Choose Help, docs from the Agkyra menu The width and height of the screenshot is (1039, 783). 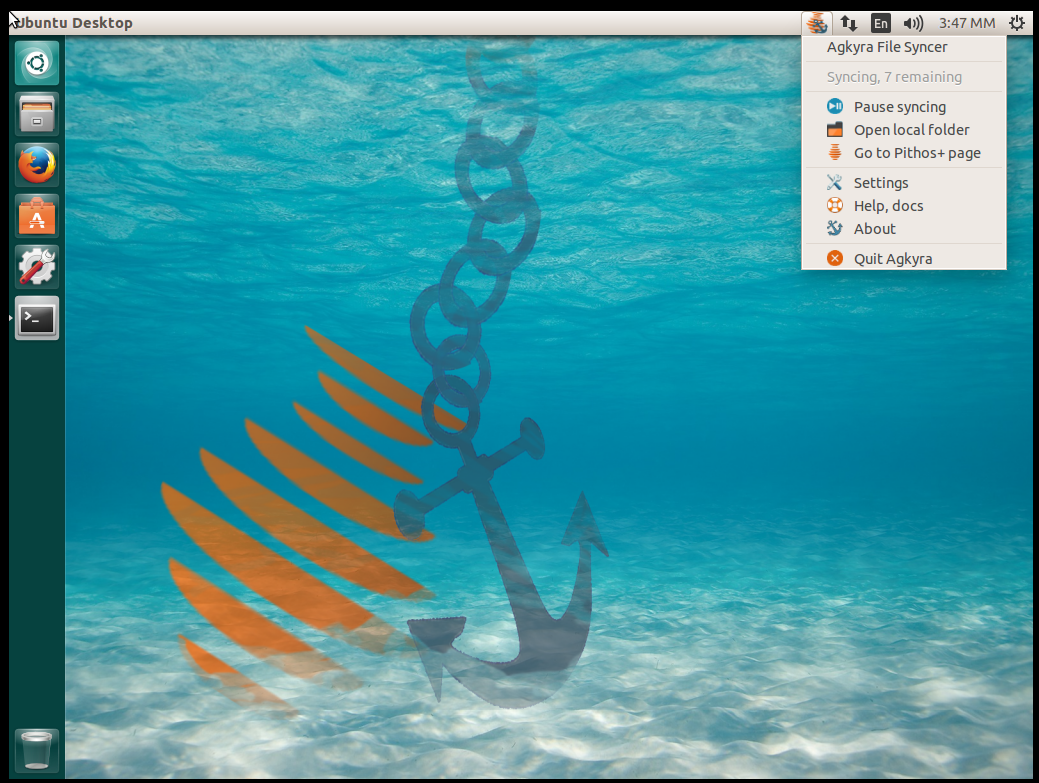pyautogui.click(x=890, y=205)
